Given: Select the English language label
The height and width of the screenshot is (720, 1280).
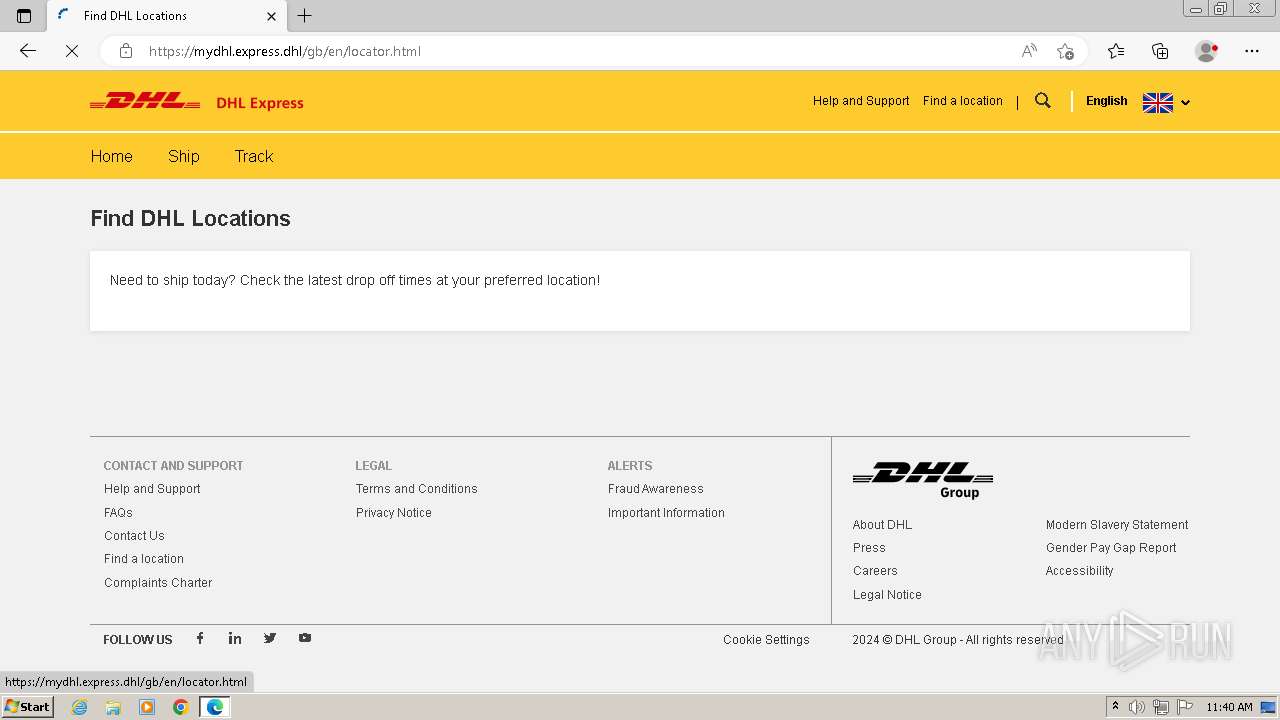Looking at the screenshot, I should (x=1106, y=101).
